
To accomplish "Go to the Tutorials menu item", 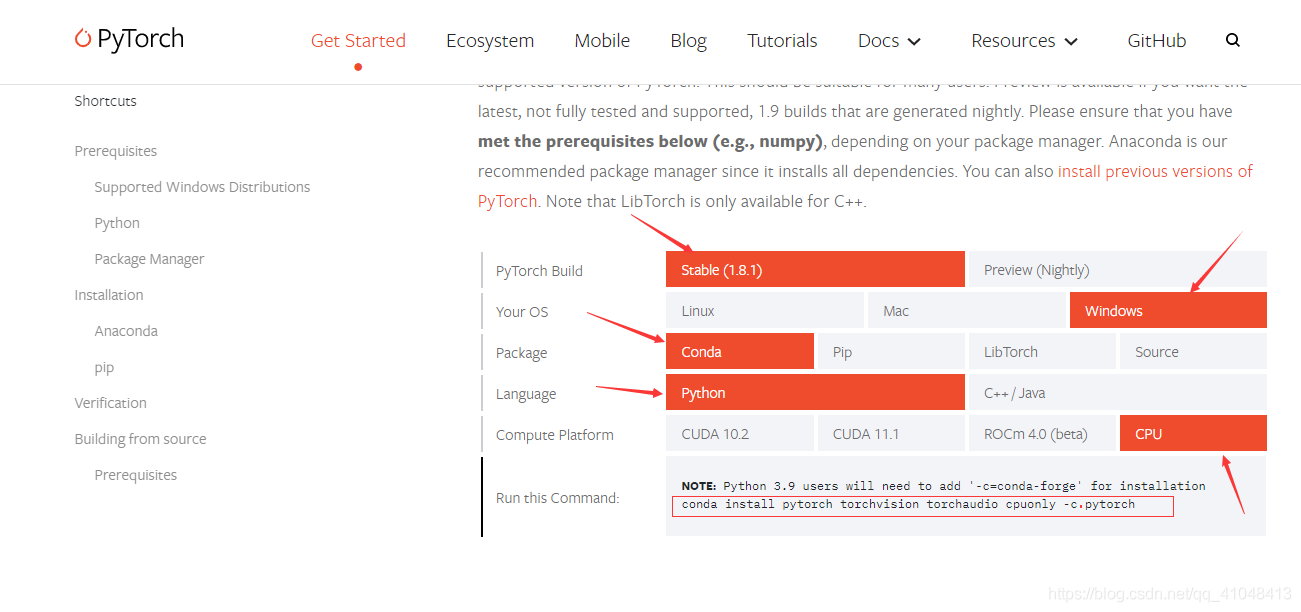I will 782,41.
